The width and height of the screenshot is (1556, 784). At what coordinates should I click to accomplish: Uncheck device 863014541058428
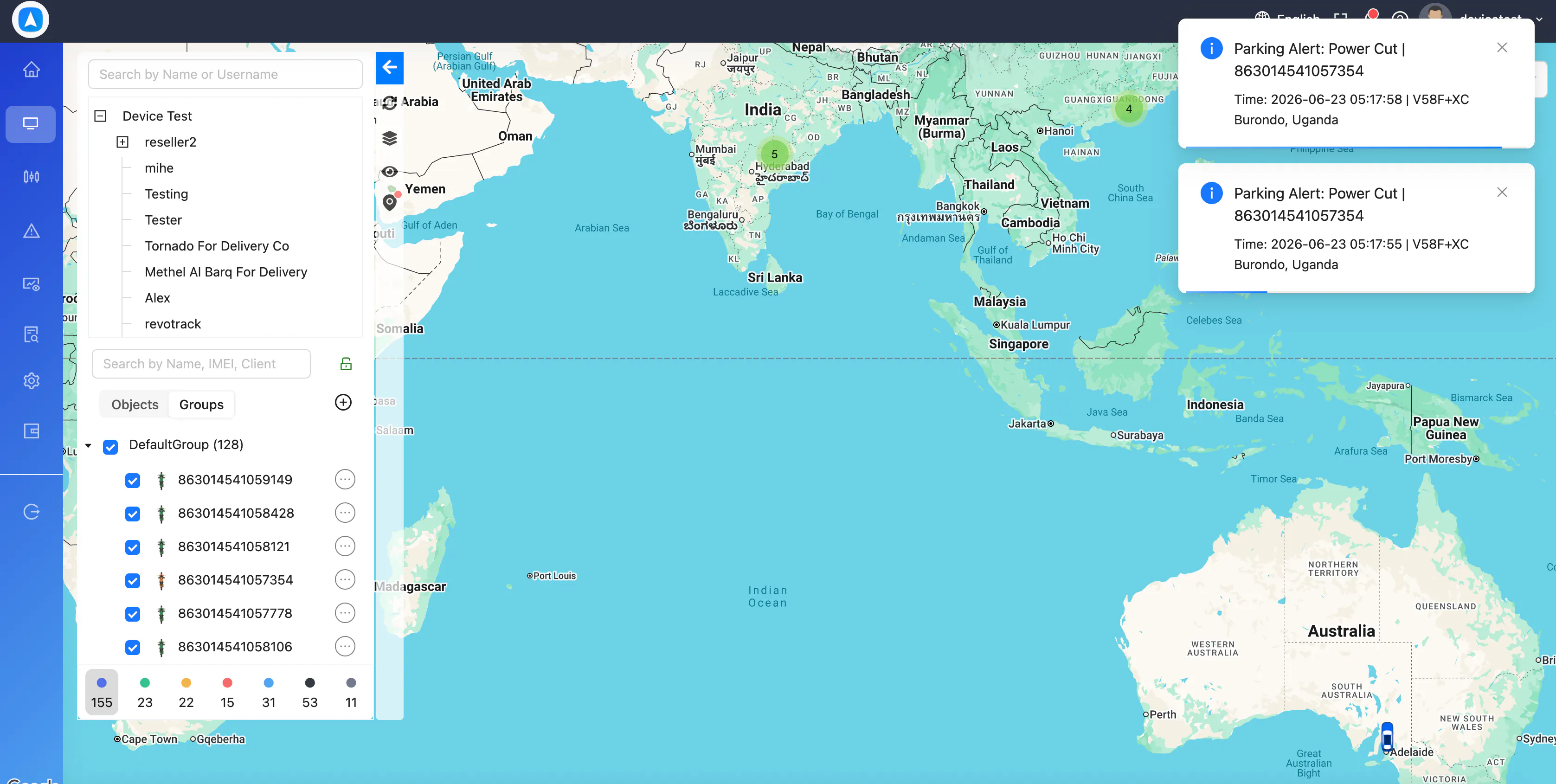(x=132, y=514)
